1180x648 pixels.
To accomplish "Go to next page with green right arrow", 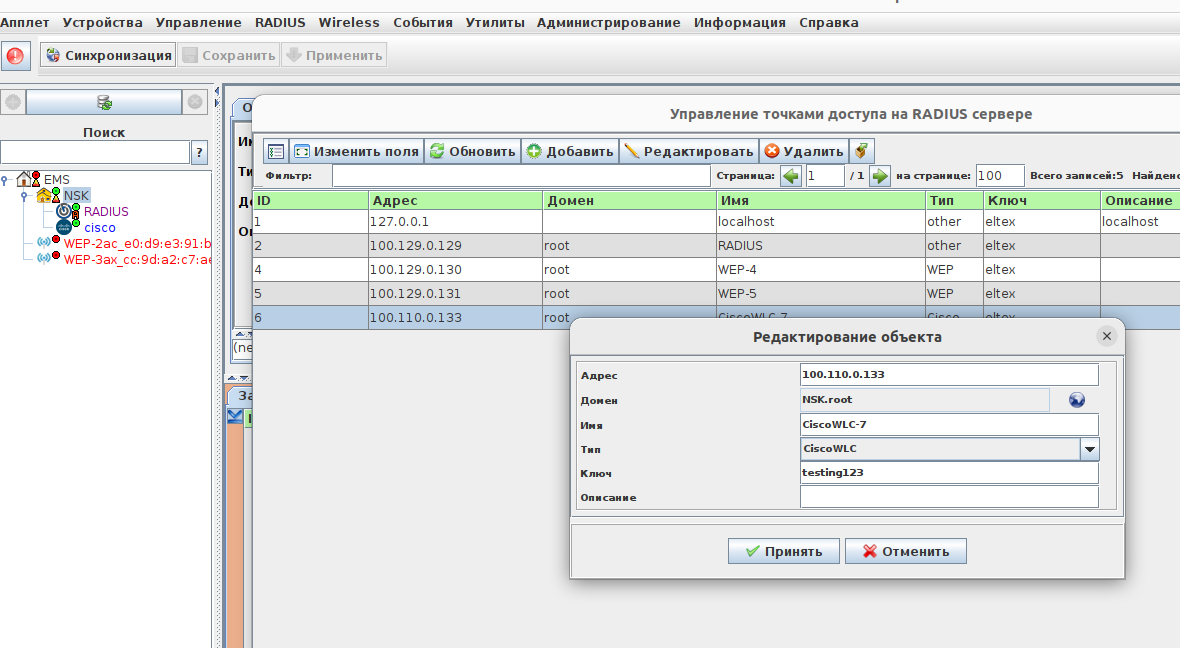I will click(x=880, y=176).
